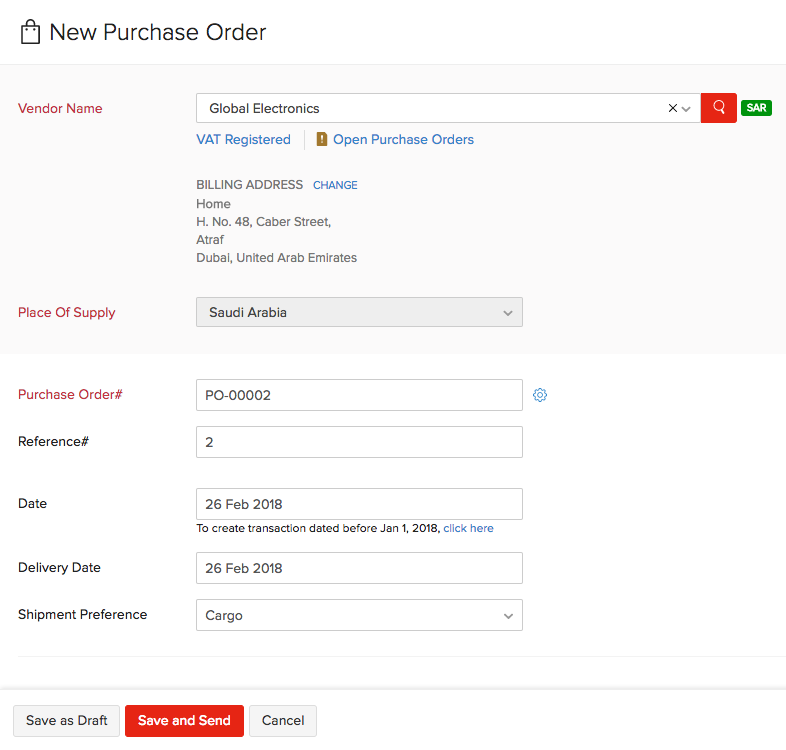Select the Date field showing 26 Feb 2018

coord(359,504)
